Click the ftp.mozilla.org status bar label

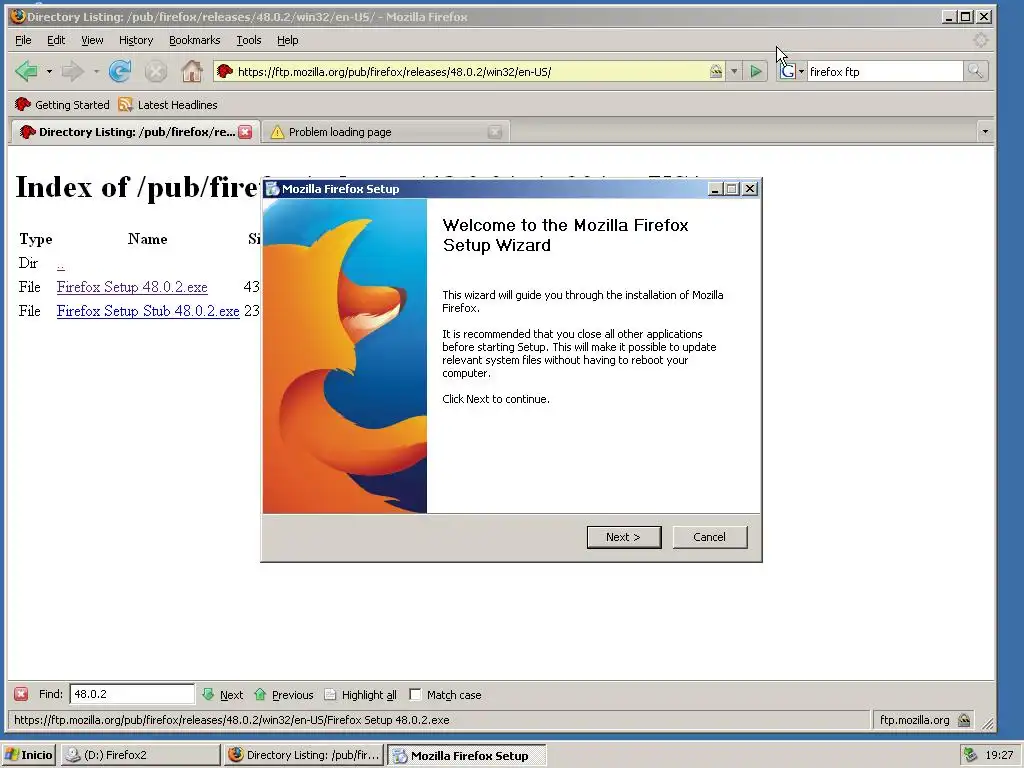[x=914, y=720]
